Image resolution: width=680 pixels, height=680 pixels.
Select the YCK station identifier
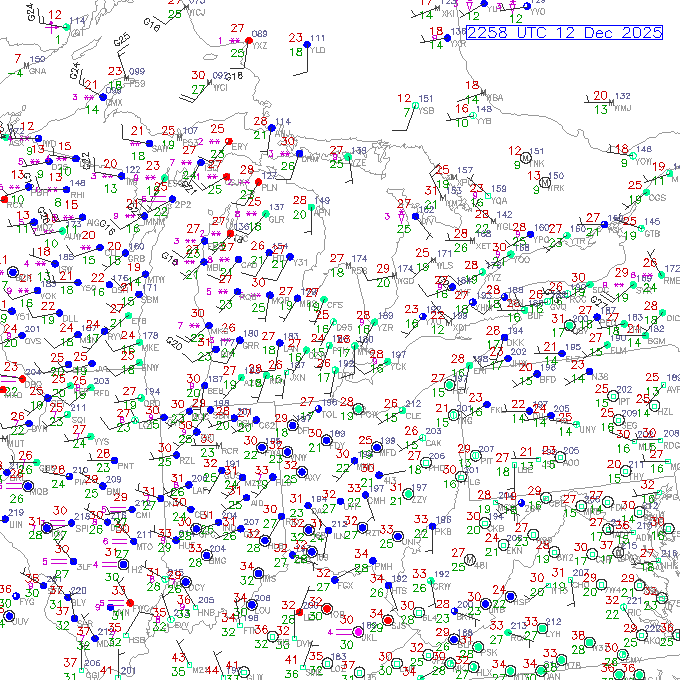[x=398, y=366]
